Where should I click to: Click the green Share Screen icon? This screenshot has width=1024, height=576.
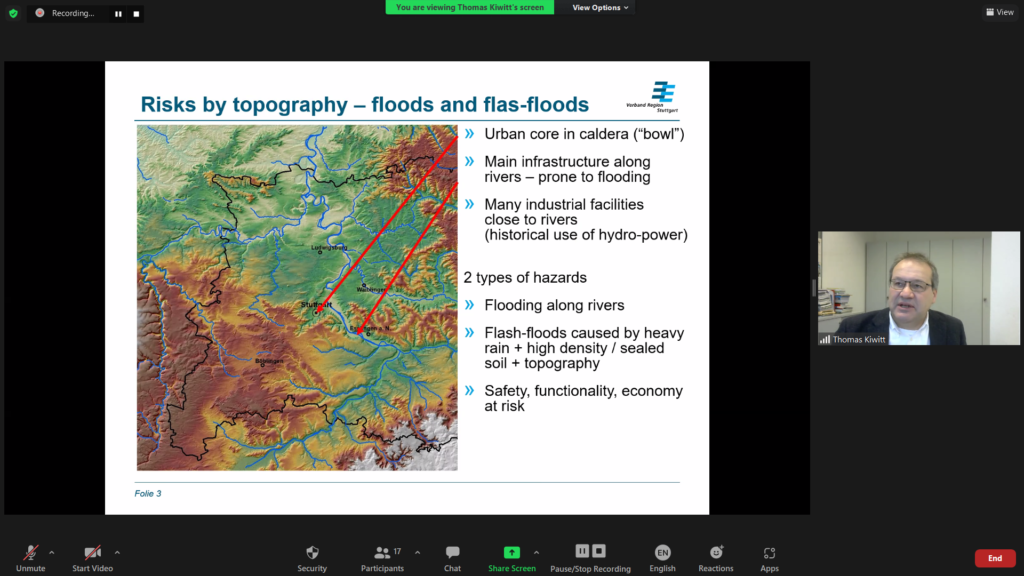(x=511, y=553)
